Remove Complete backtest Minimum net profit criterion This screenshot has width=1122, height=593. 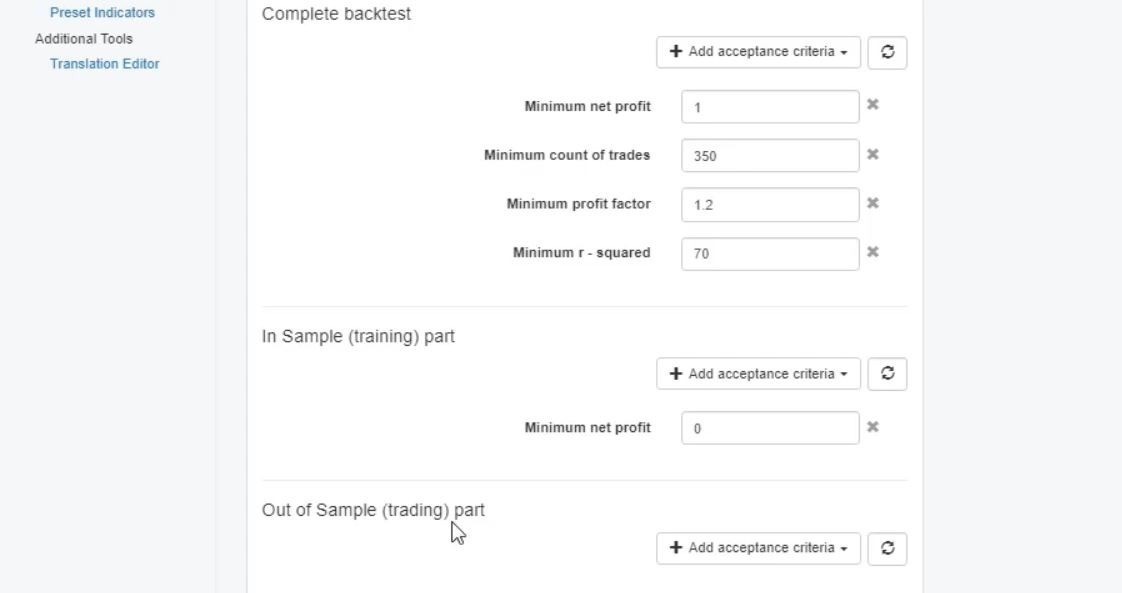872,104
